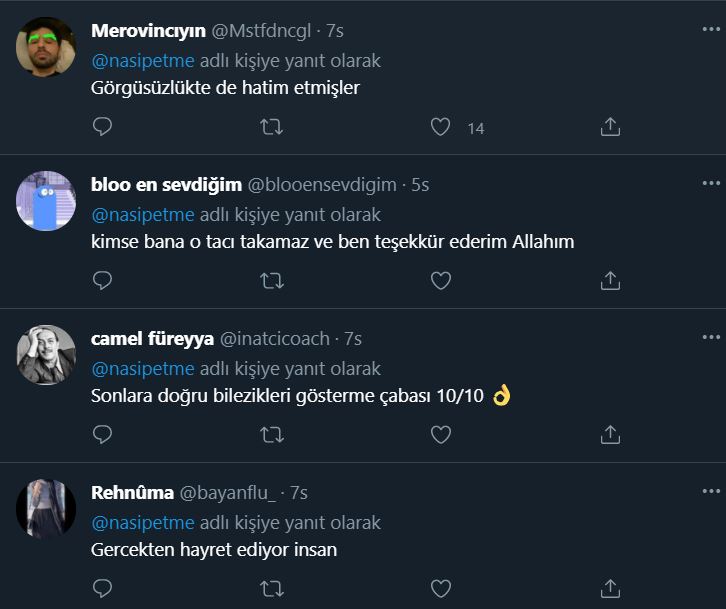
Task: Share Merovincıyın's tweet
Action: (610, 127)
